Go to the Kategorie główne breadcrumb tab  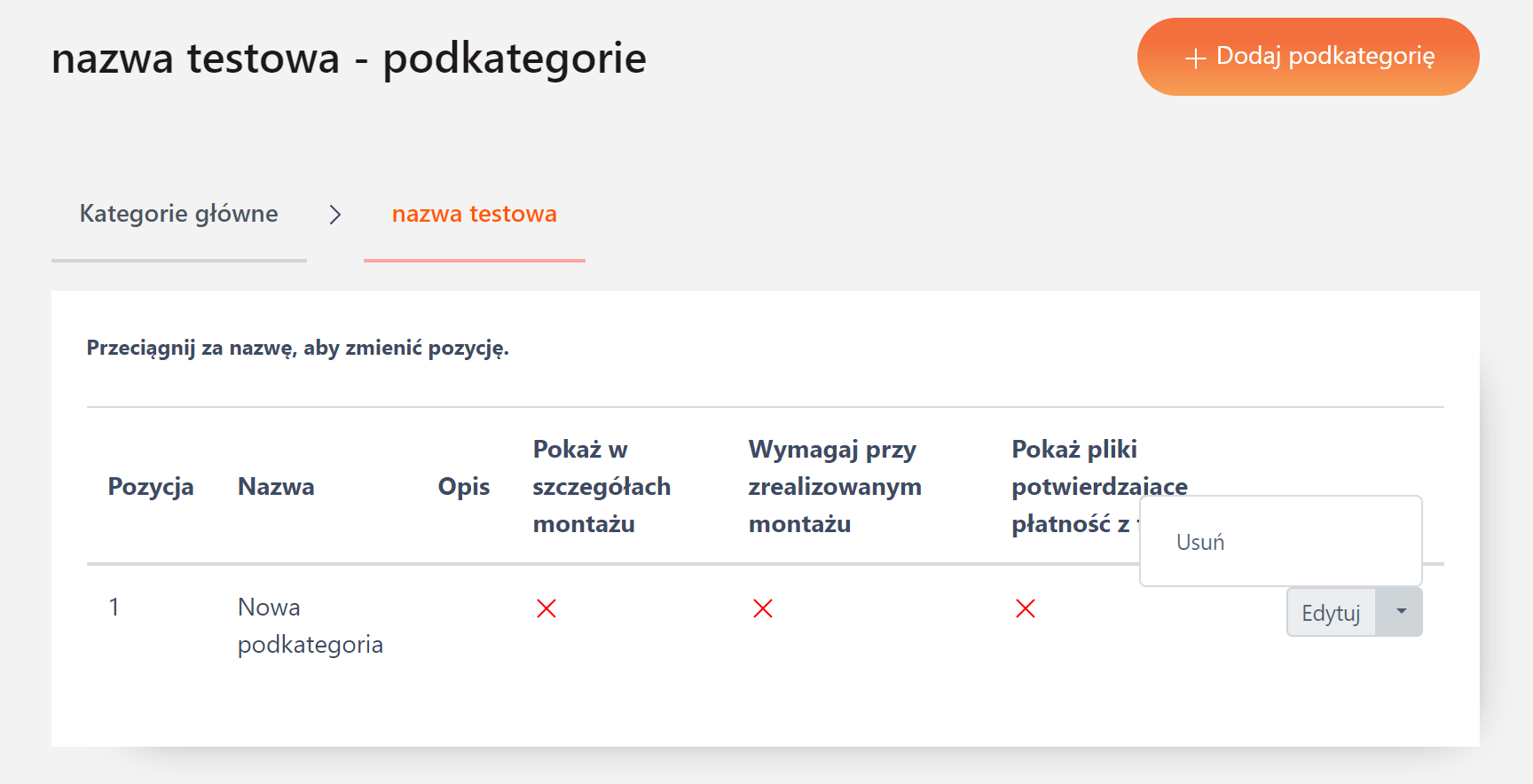(179, 214)
